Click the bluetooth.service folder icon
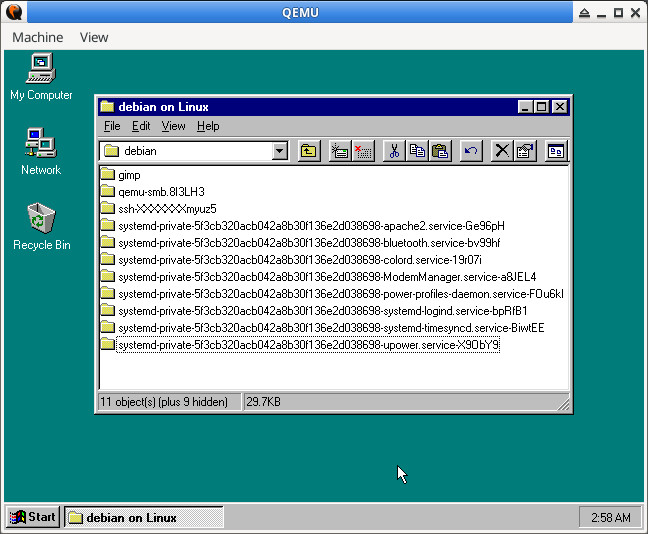This screenshot has height=534, width=648. point(107,242)
